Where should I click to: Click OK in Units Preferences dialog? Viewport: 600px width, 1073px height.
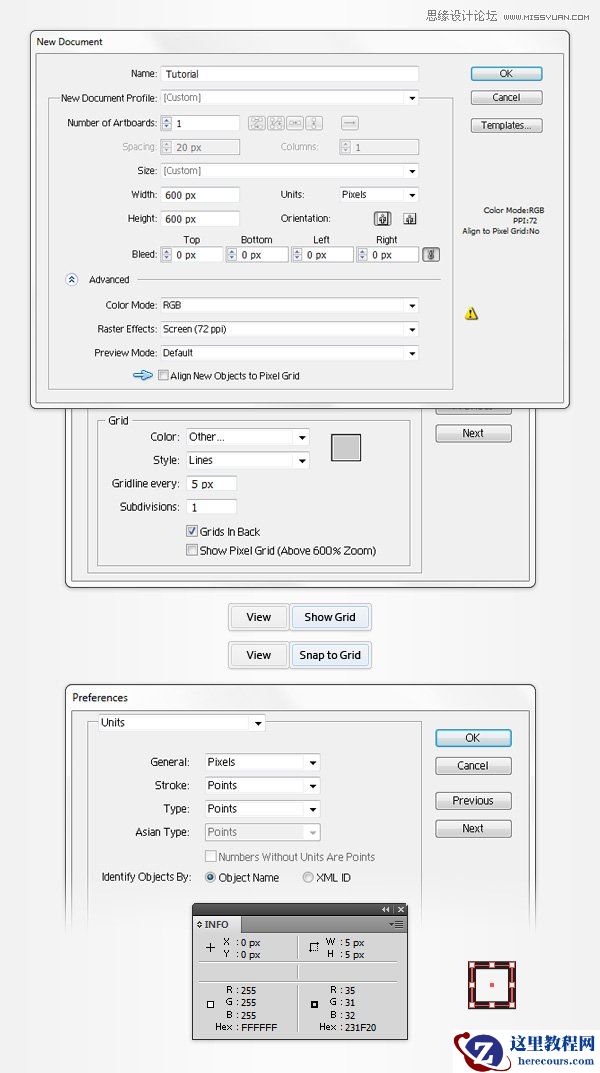[x=473, y=738]
